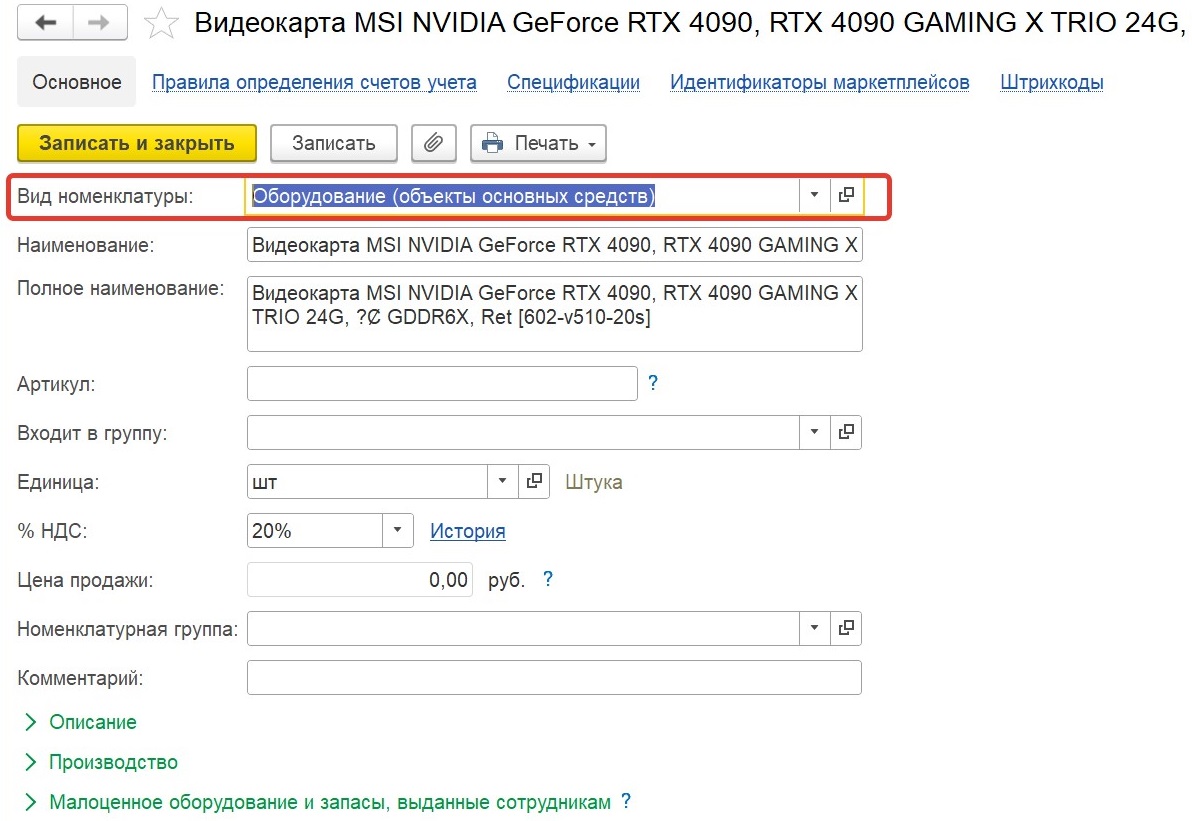
Task: Click the Цена продажи value 0,00
Action: point(360,580)
